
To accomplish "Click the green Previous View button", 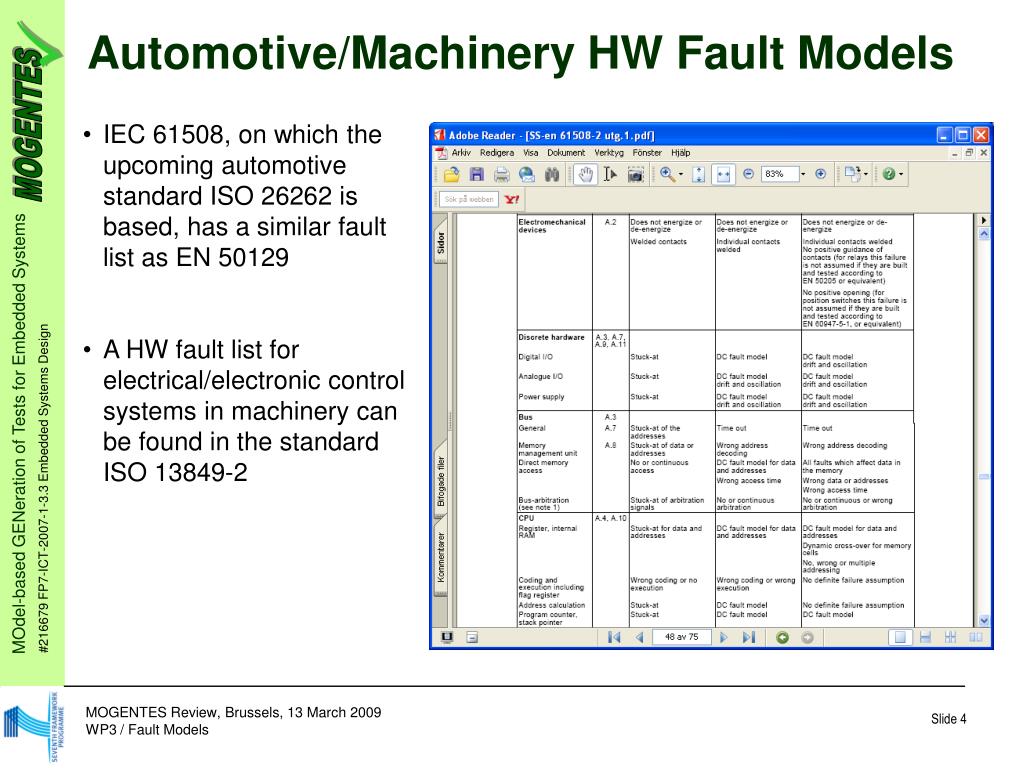I will (x=782, y=637).
